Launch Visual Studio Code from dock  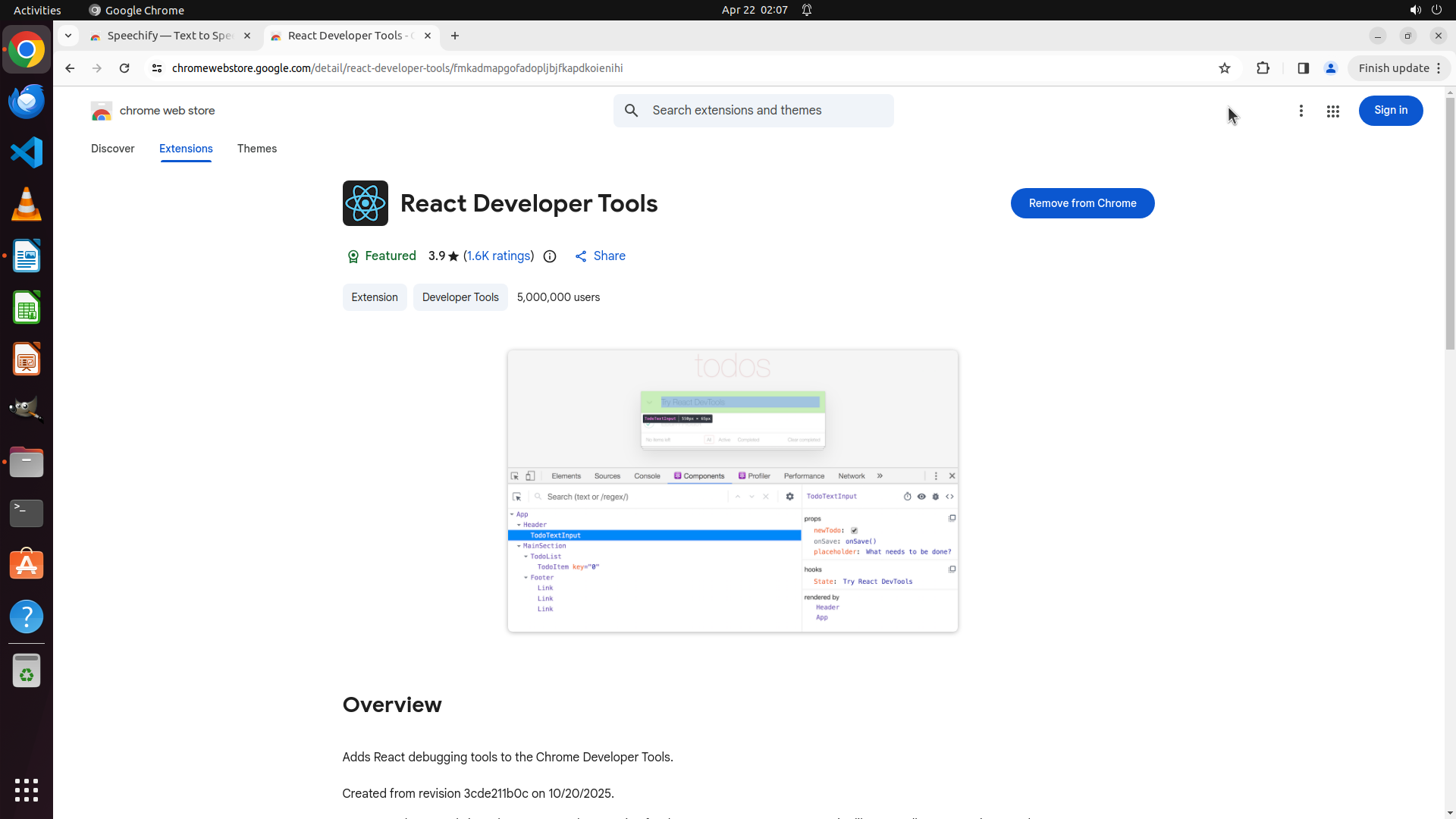click(27, 152)
